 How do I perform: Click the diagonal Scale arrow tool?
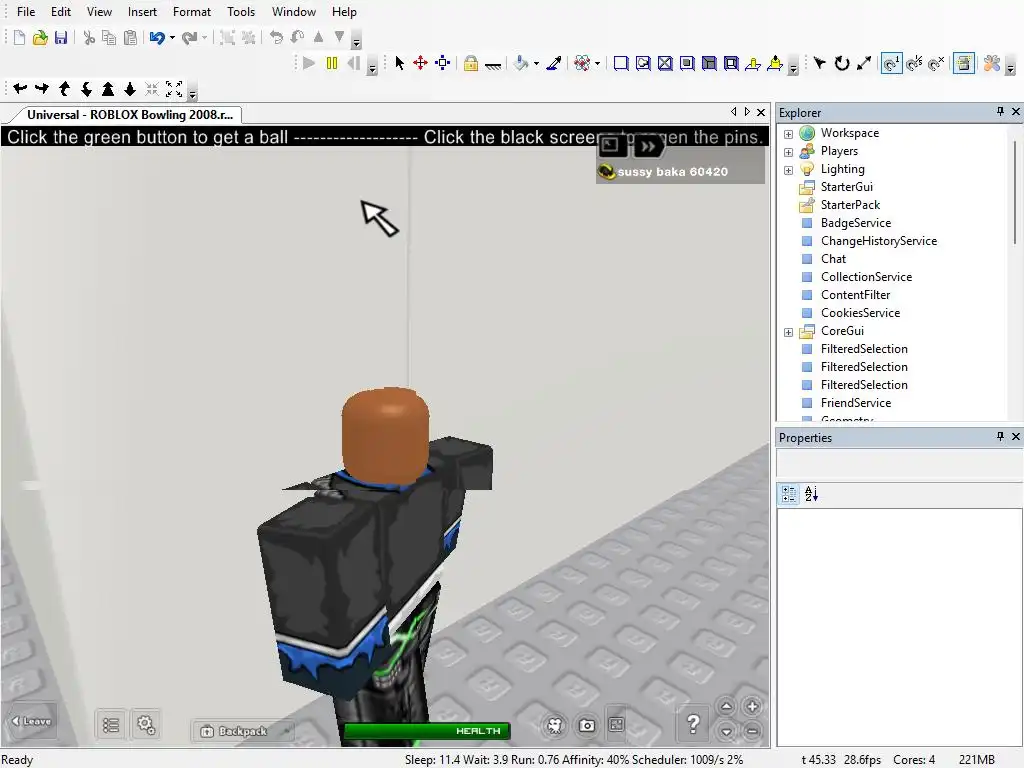(x=864, y=63)
